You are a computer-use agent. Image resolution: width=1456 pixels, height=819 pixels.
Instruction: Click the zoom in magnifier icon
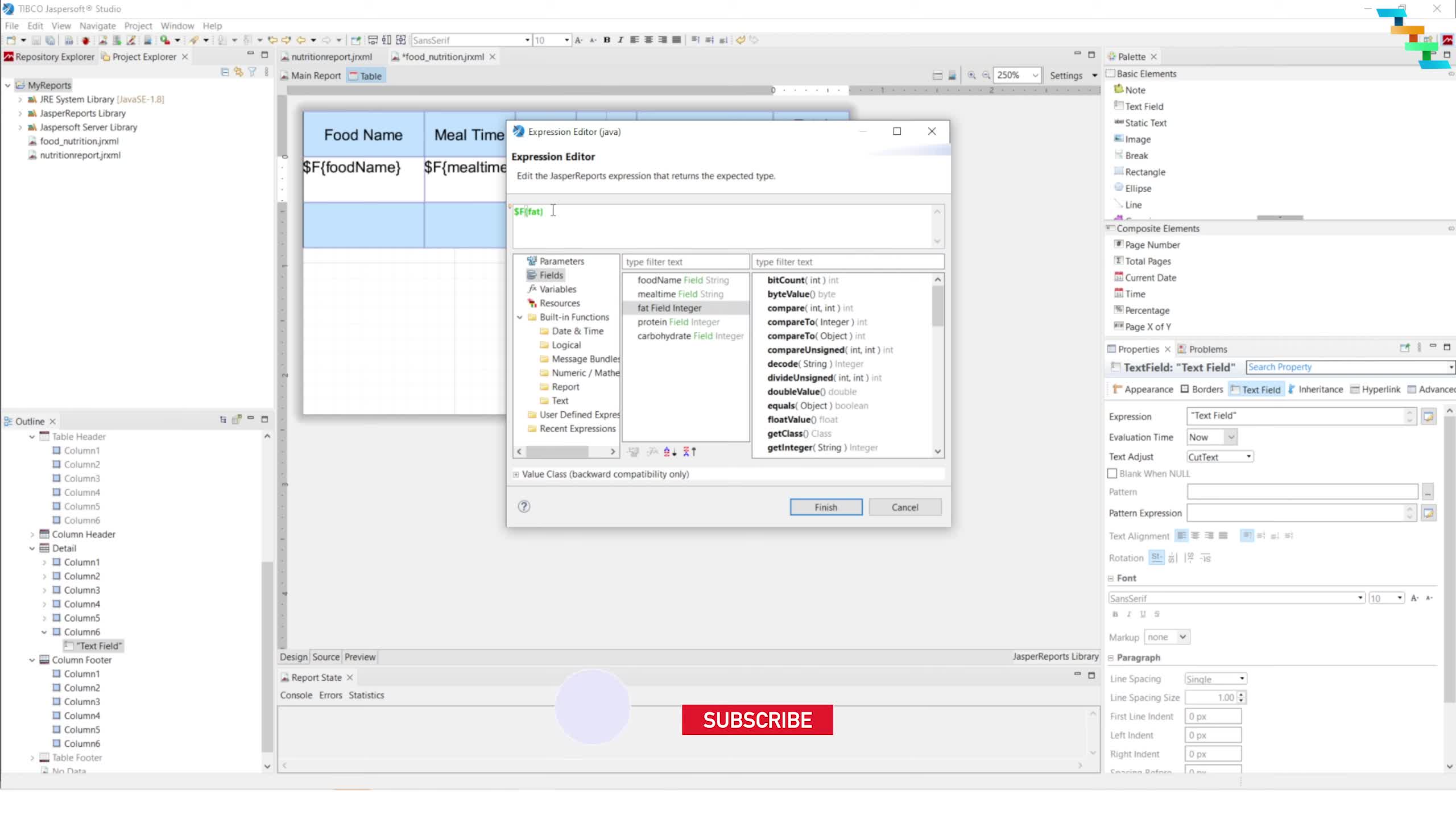pyautogui.click(x=972, y=75)
